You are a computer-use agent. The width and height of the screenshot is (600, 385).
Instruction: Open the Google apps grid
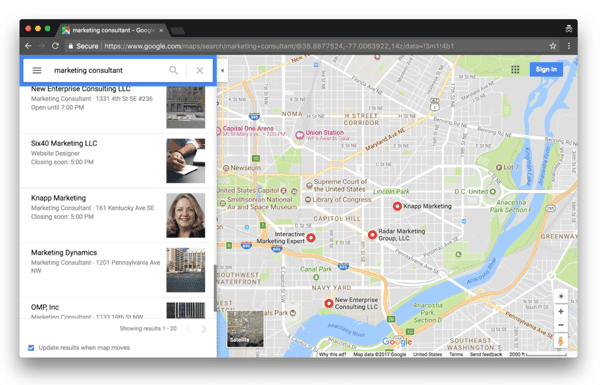[515, 69]
